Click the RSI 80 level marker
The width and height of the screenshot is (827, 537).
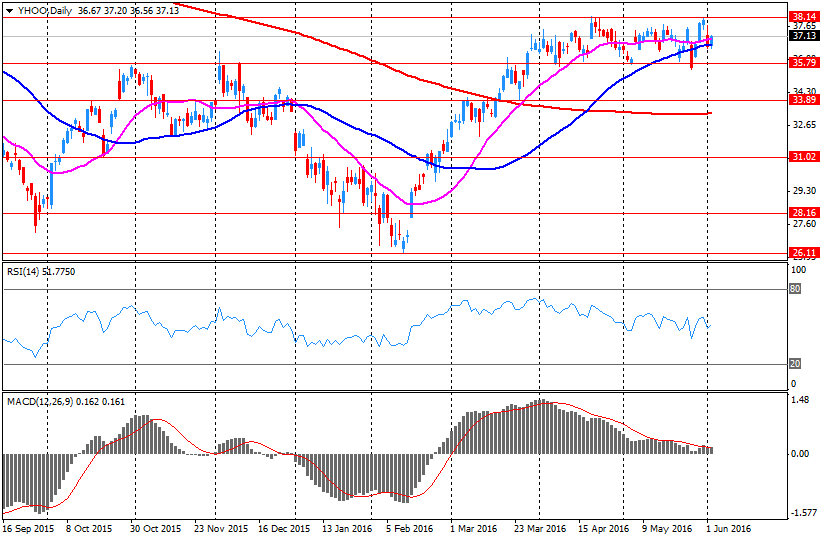[x=797, y=289]
